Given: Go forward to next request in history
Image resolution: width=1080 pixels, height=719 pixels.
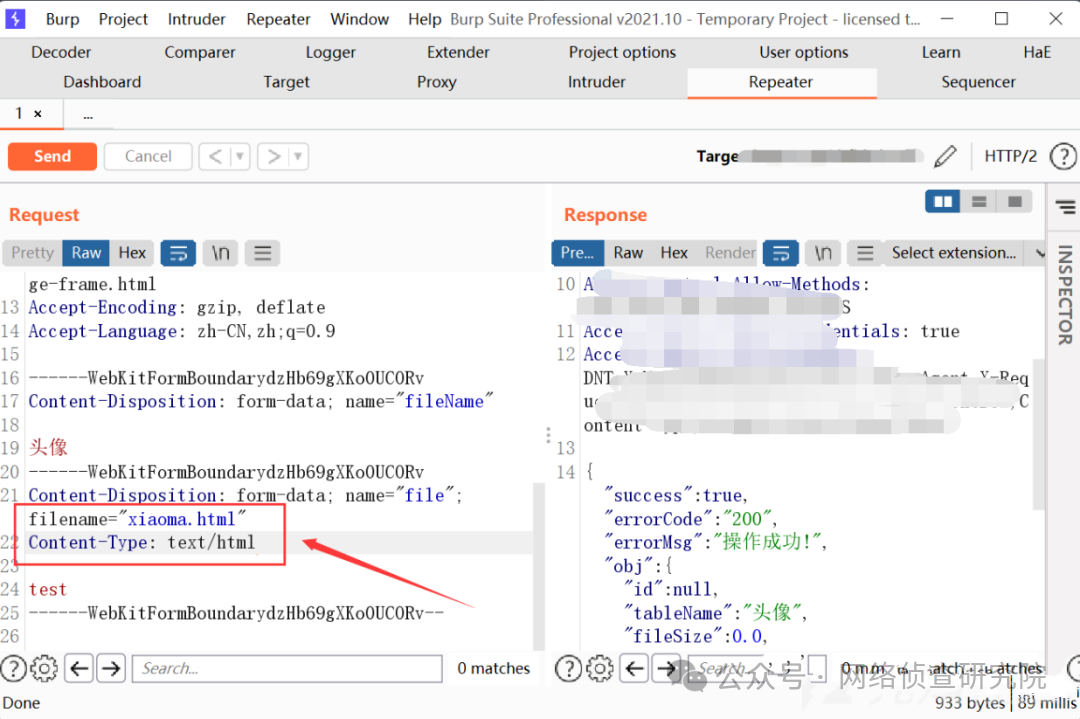Looking at the screenshot, I should (274, 156).
